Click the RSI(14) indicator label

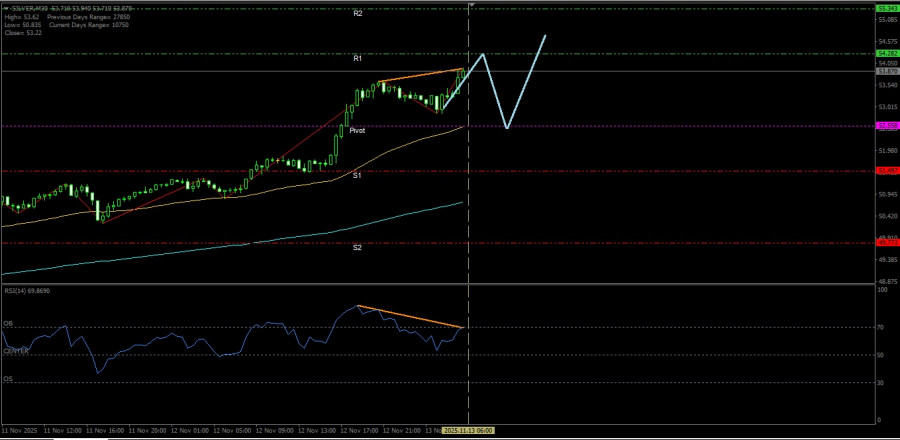[x=26, y=291]
